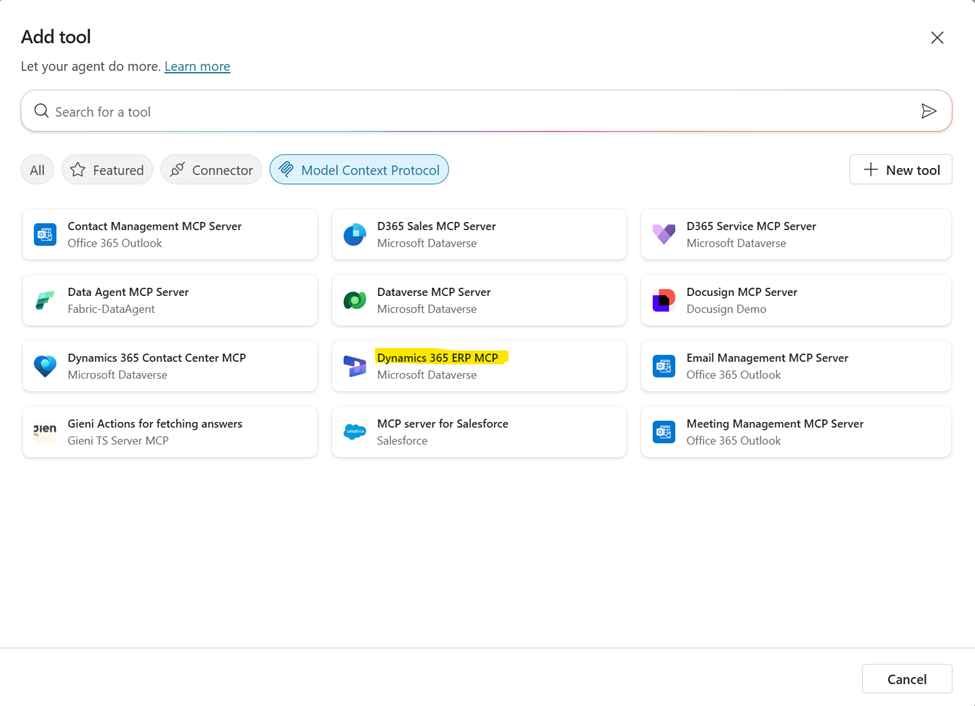This screenshot has height=706, width=975.
Task: Click the Salesforce cloud icon
Action: click(x=354, y=432)
